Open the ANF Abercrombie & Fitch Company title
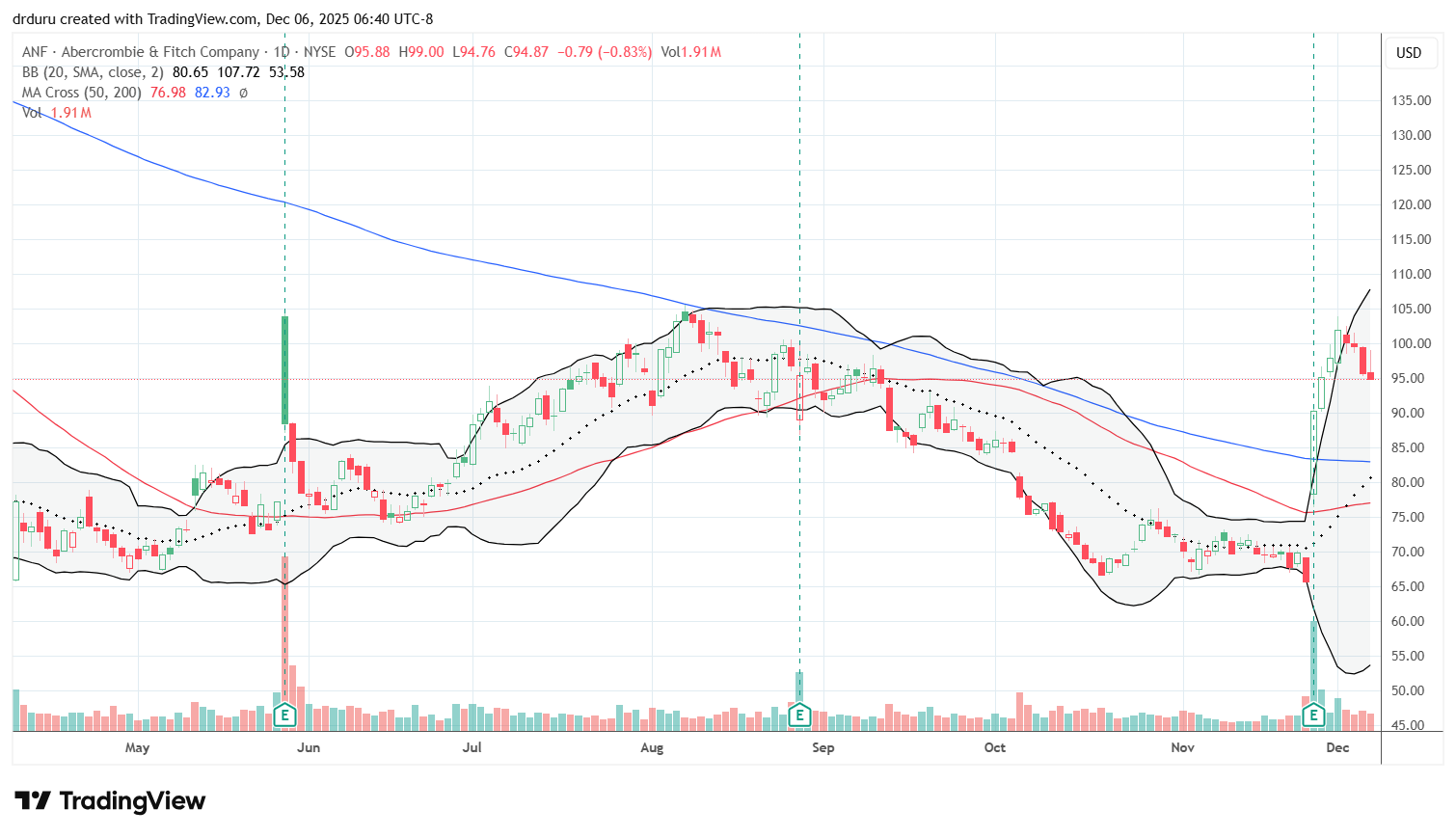This screenshot has height=837, width=1456. click(141, 52)
